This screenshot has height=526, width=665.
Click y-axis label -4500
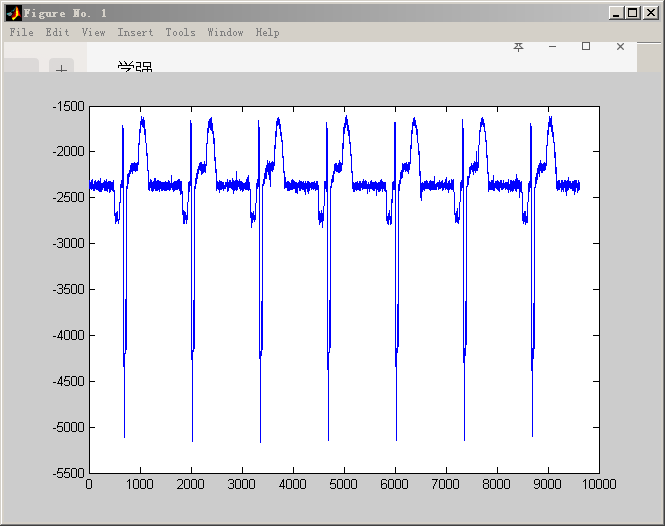[69, 381]
